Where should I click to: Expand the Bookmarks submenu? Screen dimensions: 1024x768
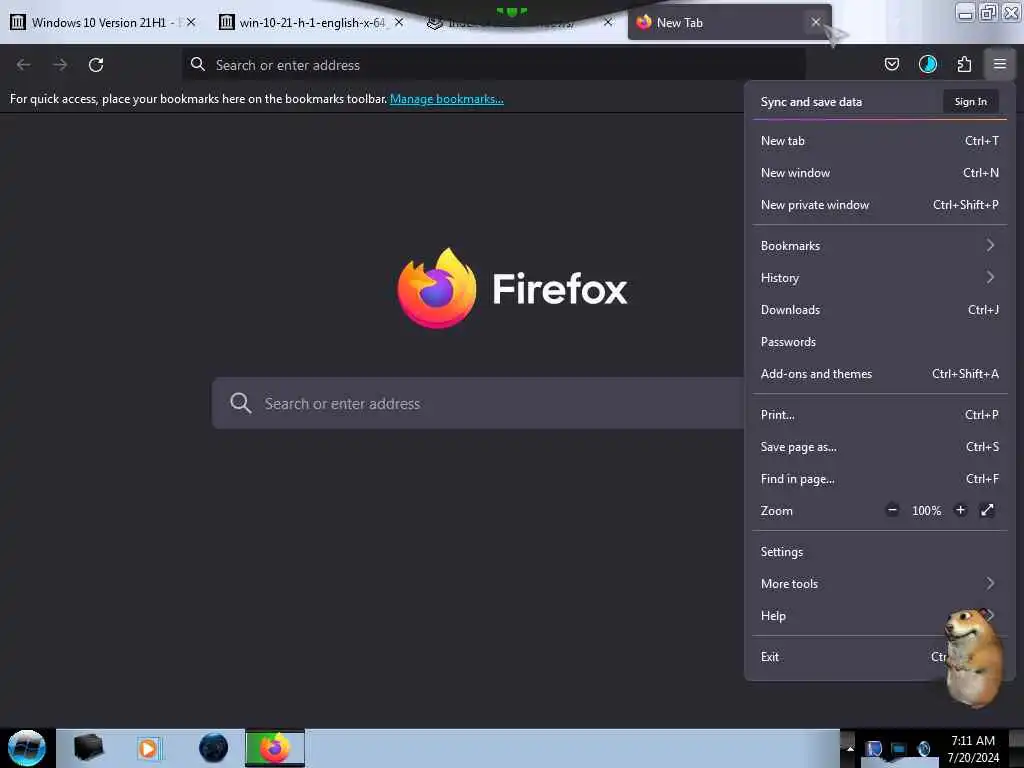[879, 246]
